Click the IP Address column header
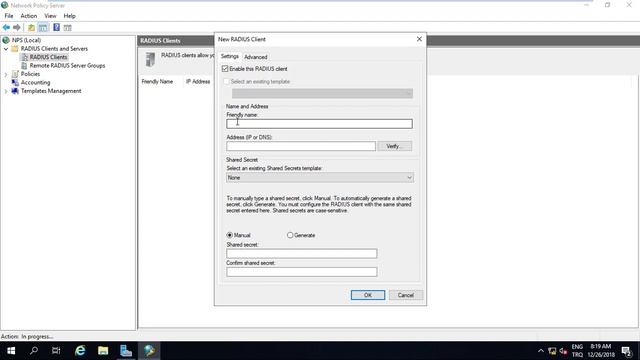This screenshot has height=360, width=640. 198,82
